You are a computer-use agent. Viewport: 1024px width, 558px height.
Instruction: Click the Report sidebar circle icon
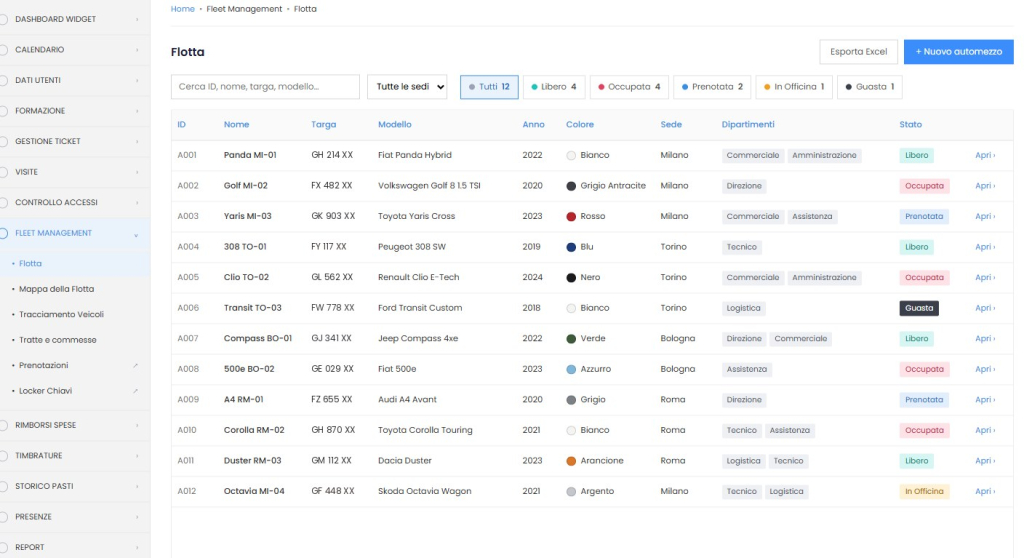click(x=3, y=548)
